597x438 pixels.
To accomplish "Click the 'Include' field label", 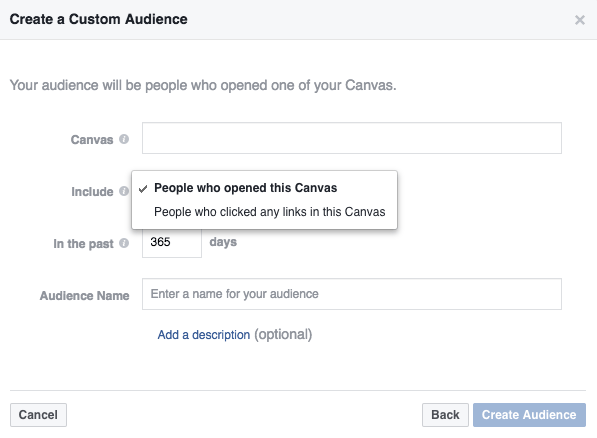I will (x=92, y=192).
